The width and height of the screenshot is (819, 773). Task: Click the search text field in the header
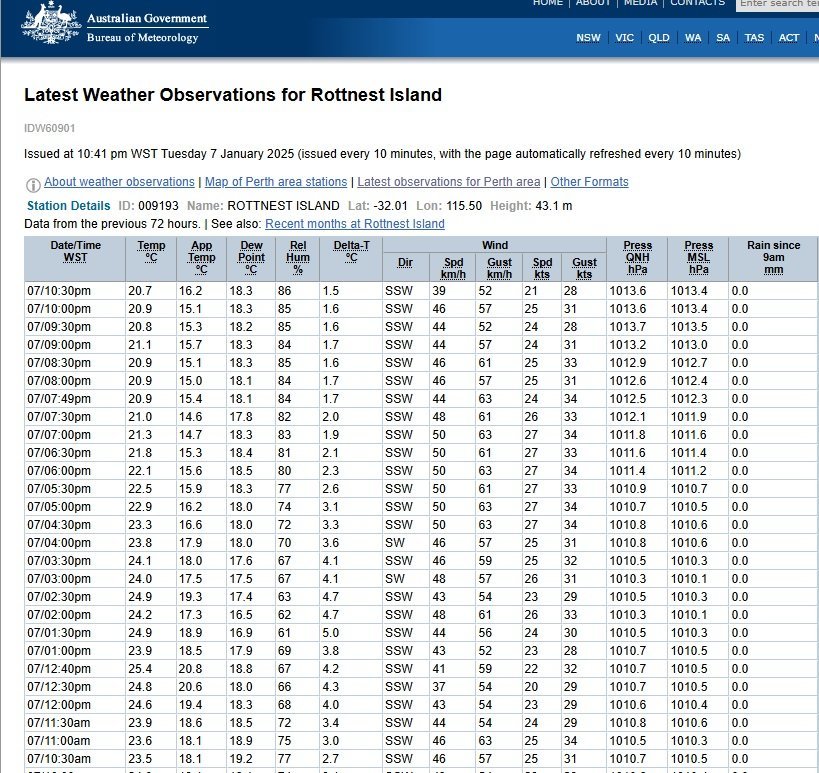778,4
